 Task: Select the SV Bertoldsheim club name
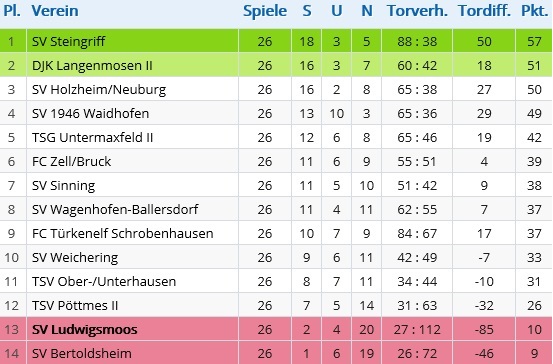pos(81,353)
